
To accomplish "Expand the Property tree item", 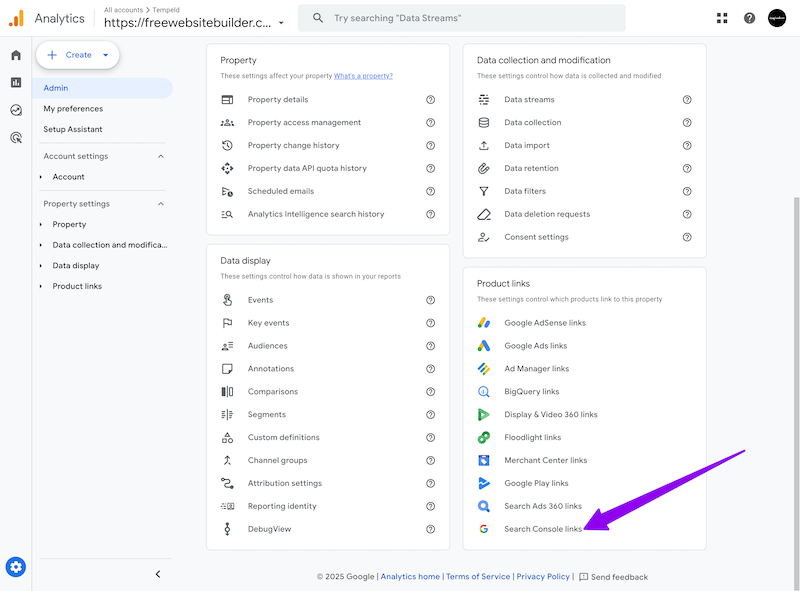I will point(41,224).
